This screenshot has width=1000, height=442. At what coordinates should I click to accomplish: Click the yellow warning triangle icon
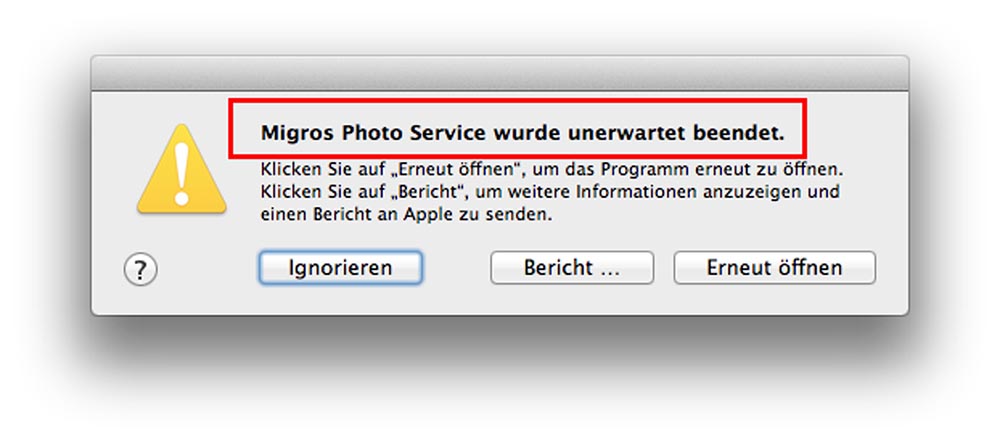click(x=182, y=169)
